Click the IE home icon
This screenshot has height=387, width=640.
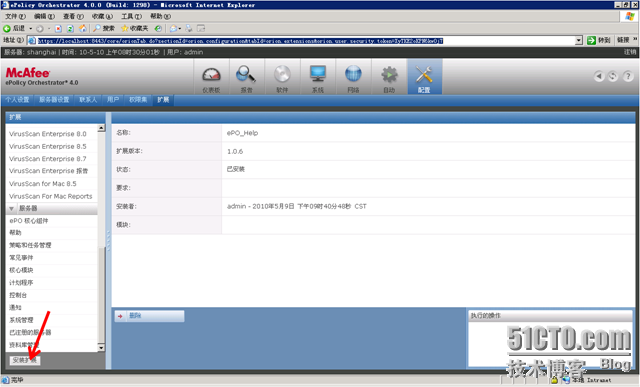82,29
